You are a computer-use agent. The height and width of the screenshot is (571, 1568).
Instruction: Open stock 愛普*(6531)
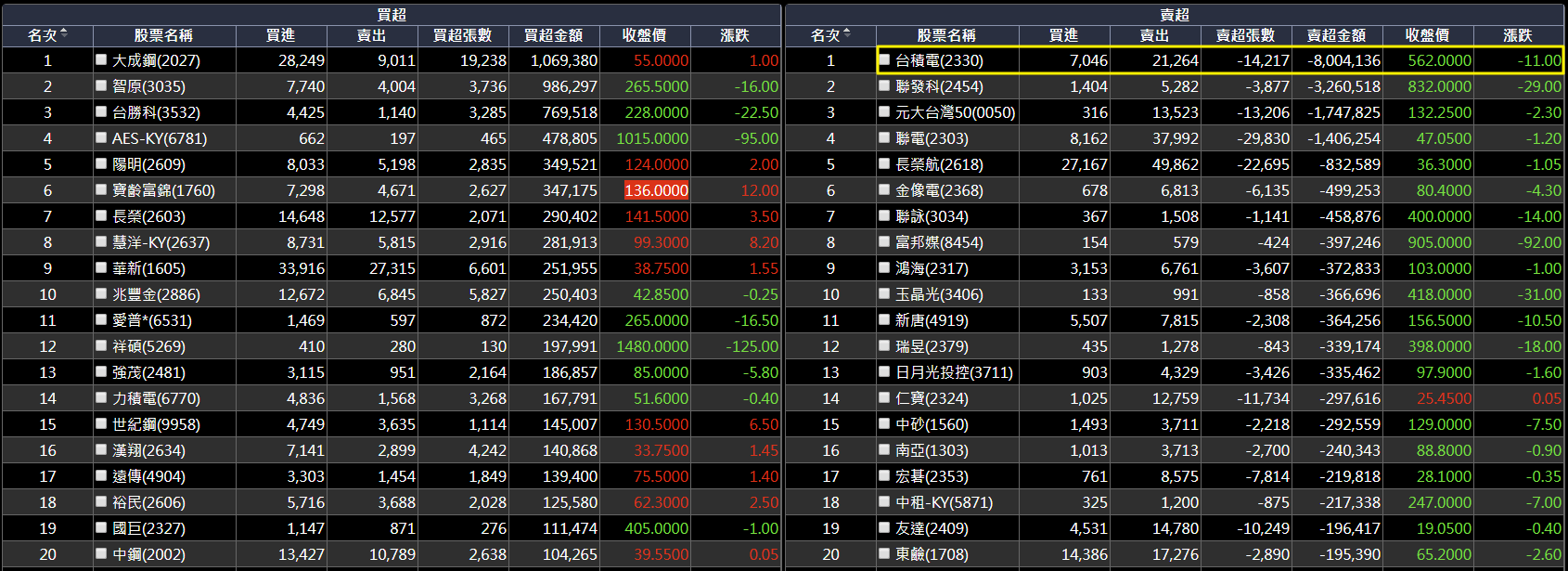pyautogui.click(x=152, y=320)
